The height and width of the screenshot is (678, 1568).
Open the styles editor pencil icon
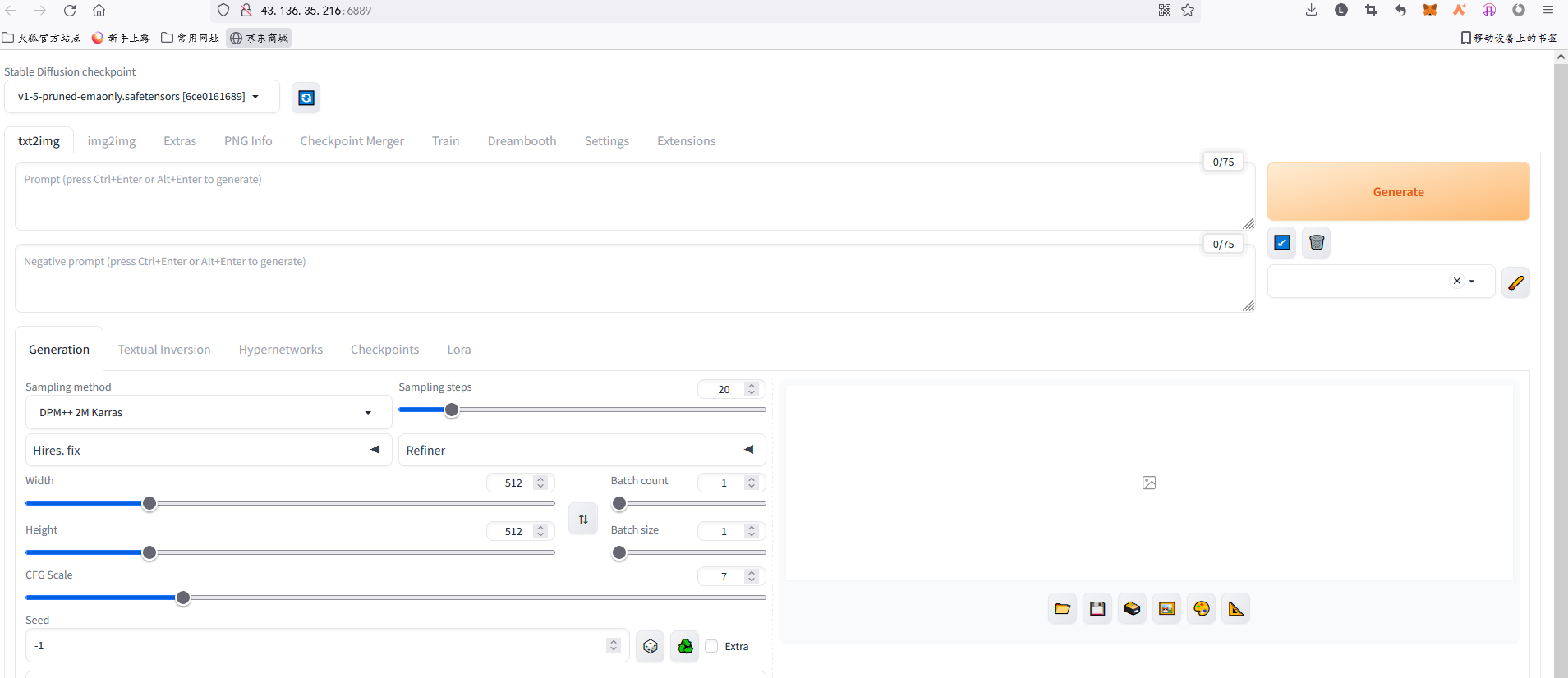(1515, 282)
